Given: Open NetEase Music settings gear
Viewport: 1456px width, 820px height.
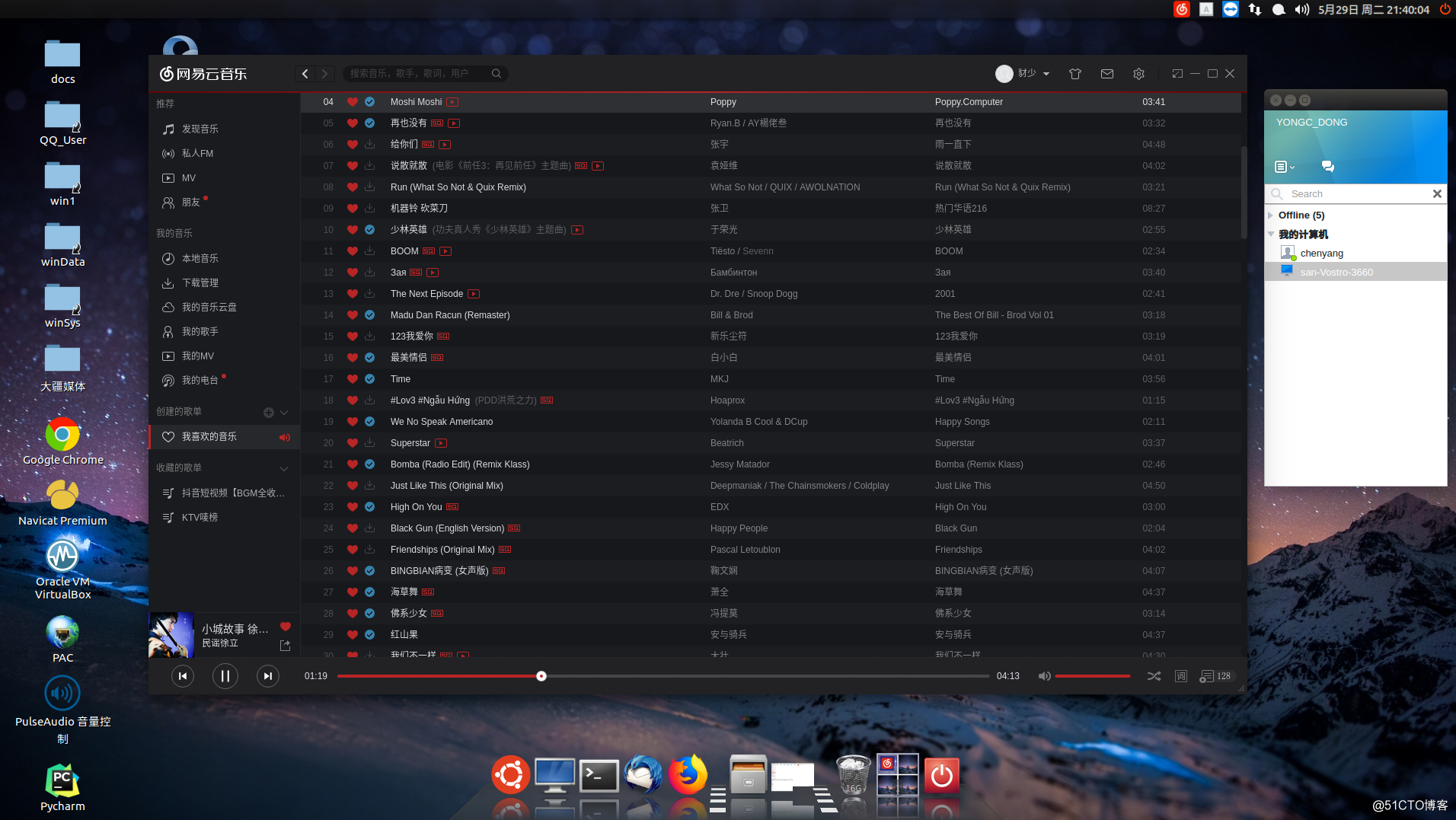Looking at the screenshot, I should 1138,74.
